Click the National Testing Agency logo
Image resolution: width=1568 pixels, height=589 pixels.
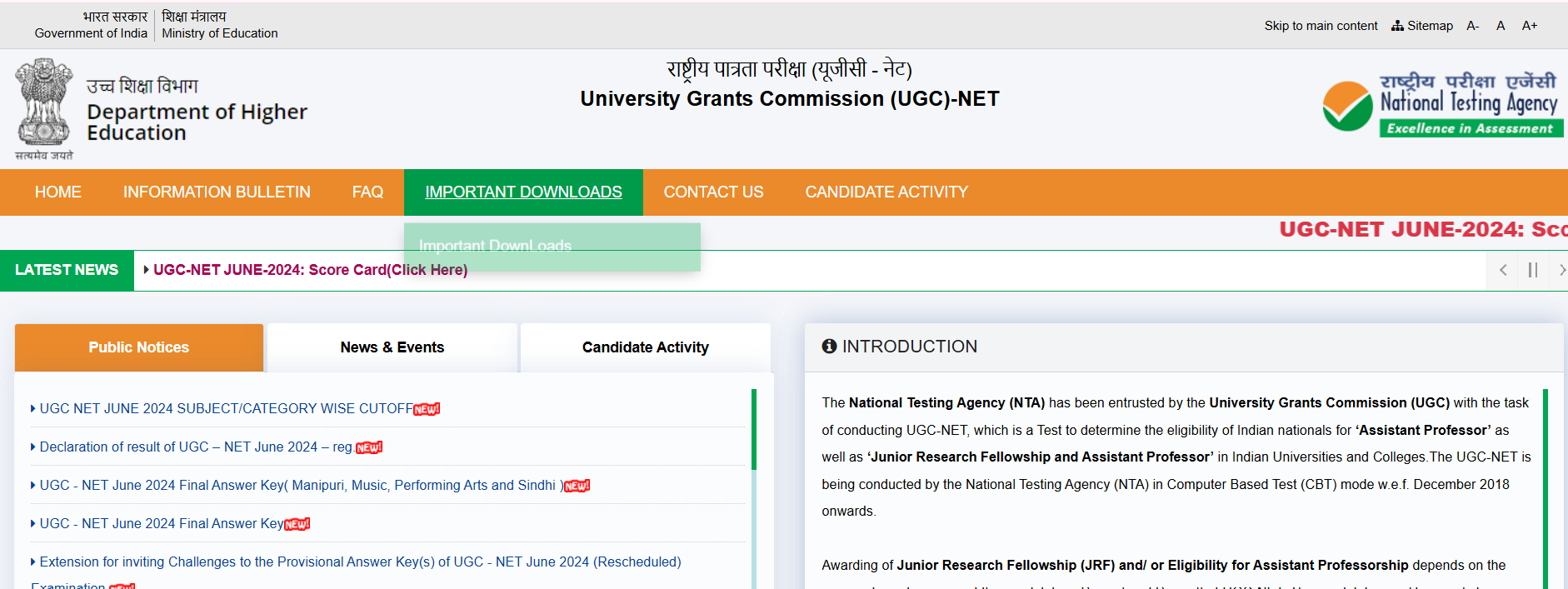point(1442,106)
